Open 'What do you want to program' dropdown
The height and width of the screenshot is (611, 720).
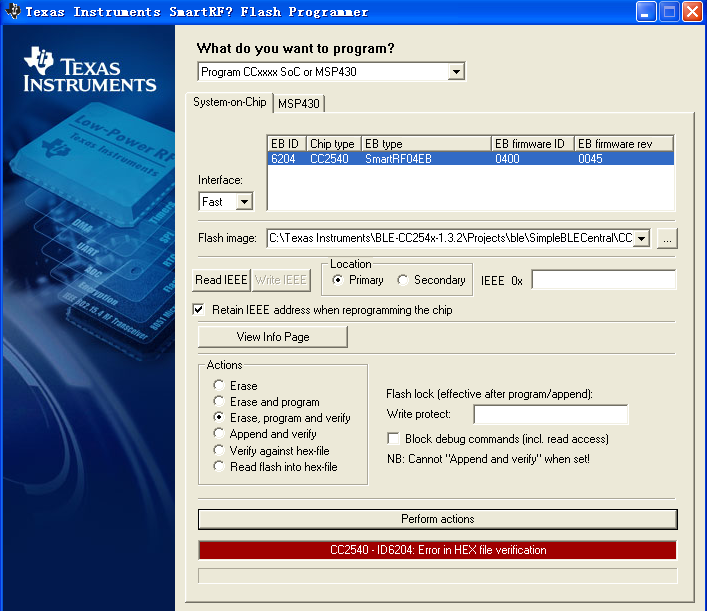(x=456, y=72)
